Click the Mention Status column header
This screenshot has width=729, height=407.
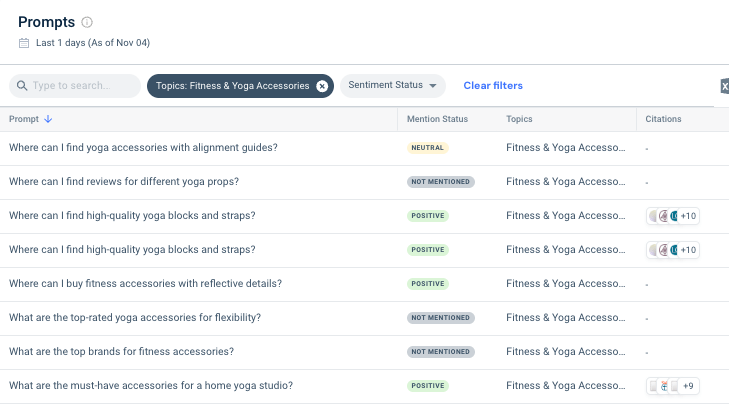[437, 119]
